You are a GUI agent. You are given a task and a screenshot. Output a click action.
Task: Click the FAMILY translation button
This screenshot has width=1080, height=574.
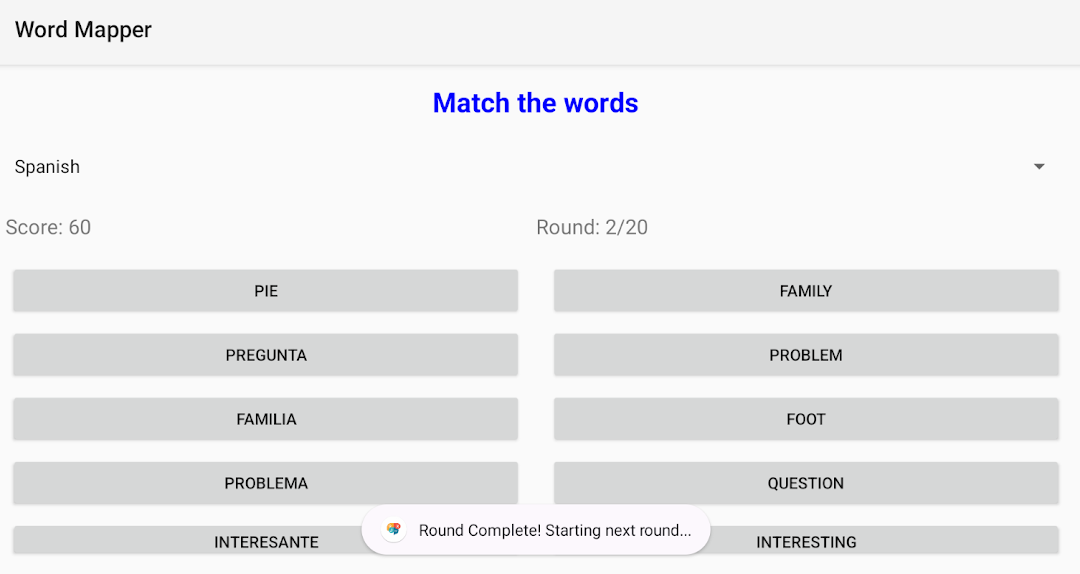[806, 291]
